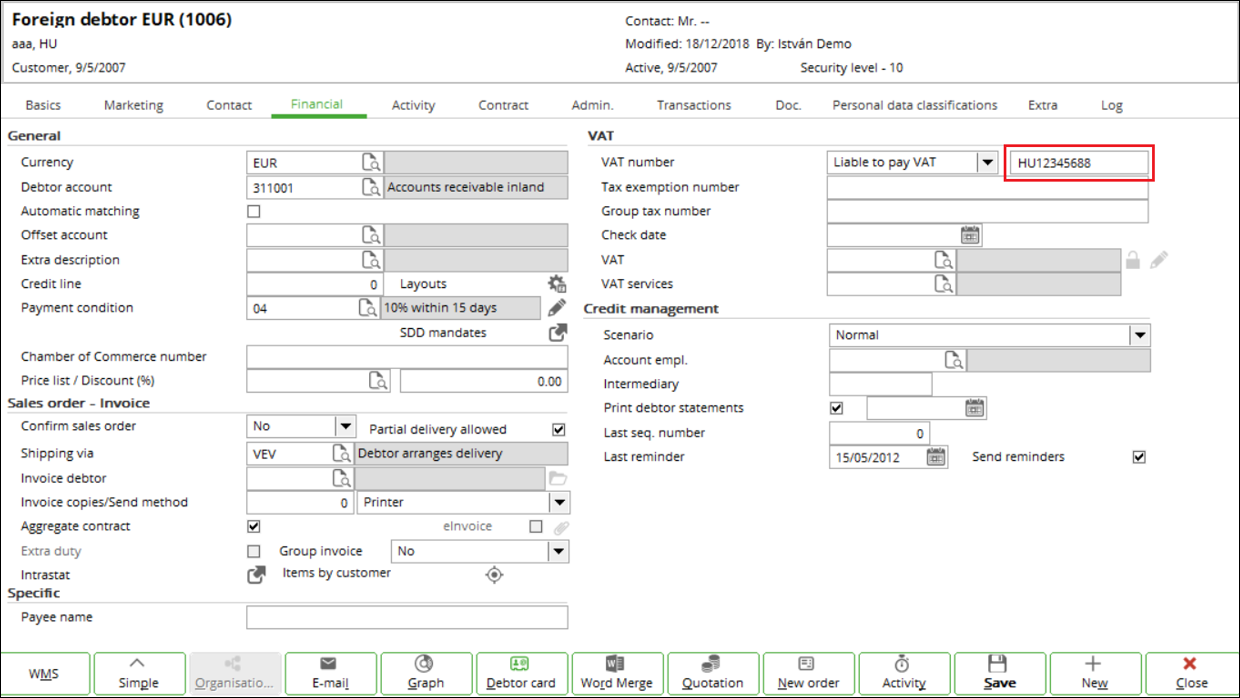Image resolution: width=1240 pixels, height=698 pixels.
Task: Click the VAT padlock icon
Action: point(1133,260)
